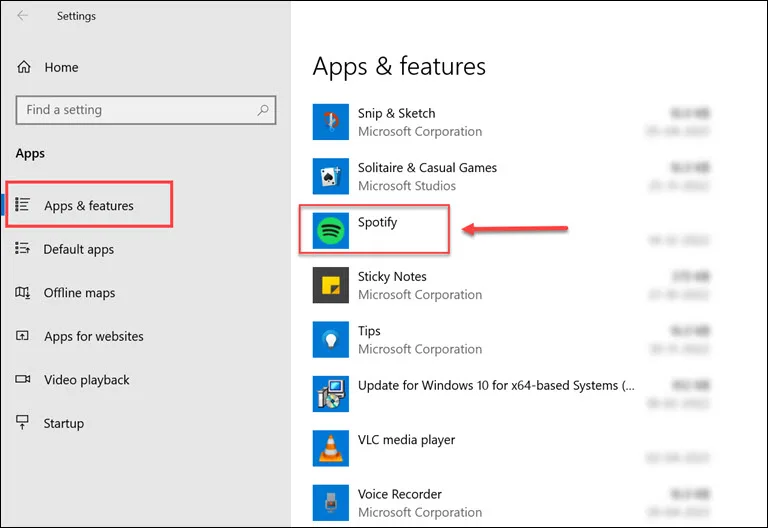Viewport: 768px width, 528px height.
Task: Select the Snip & Sketch app icon
Action: pos(331,121)
